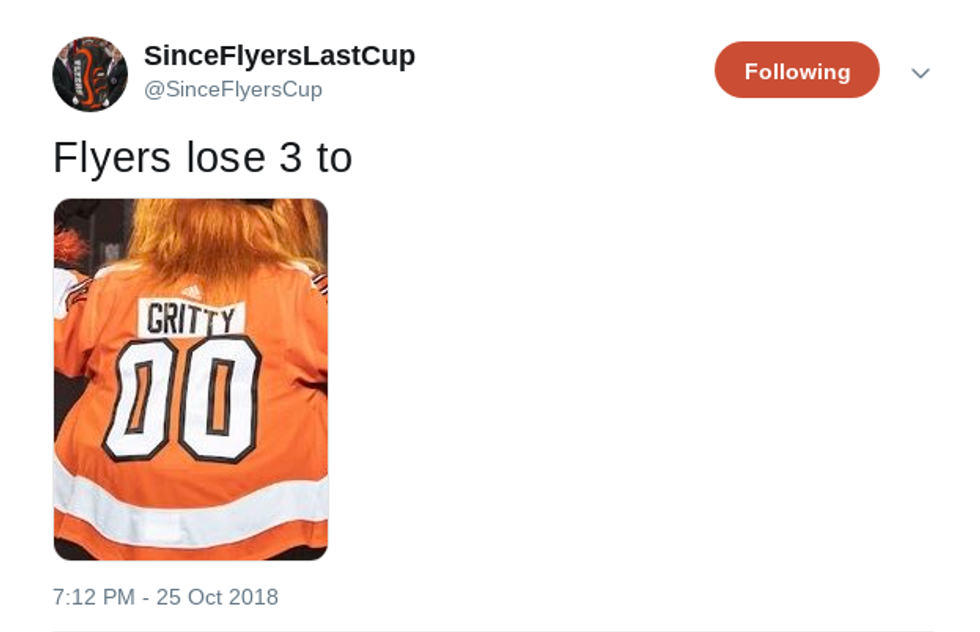Open the @SinceFlyersCup handle link
980x632 pixels.
coord(233,90)
